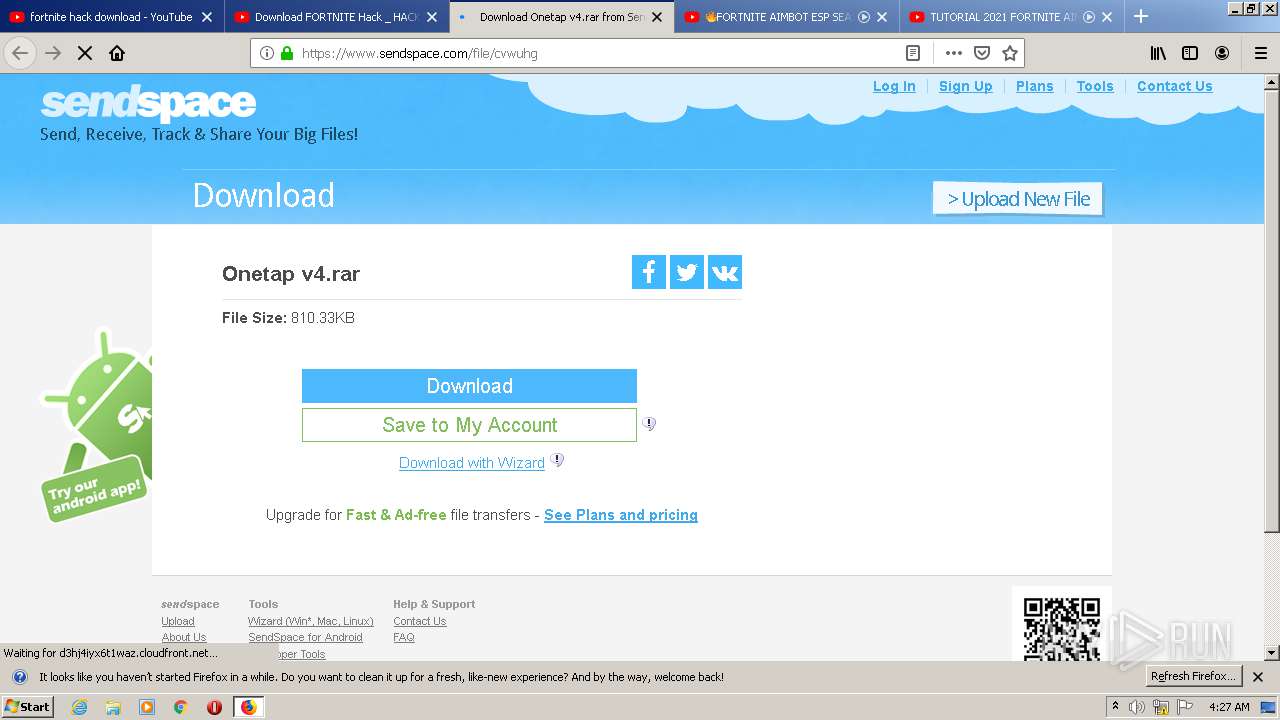Image resolution: width=1280 pixels, height=720 pixels.
Task: Click the vertical scrollbar down arrow
Action: pos(1272,653)
